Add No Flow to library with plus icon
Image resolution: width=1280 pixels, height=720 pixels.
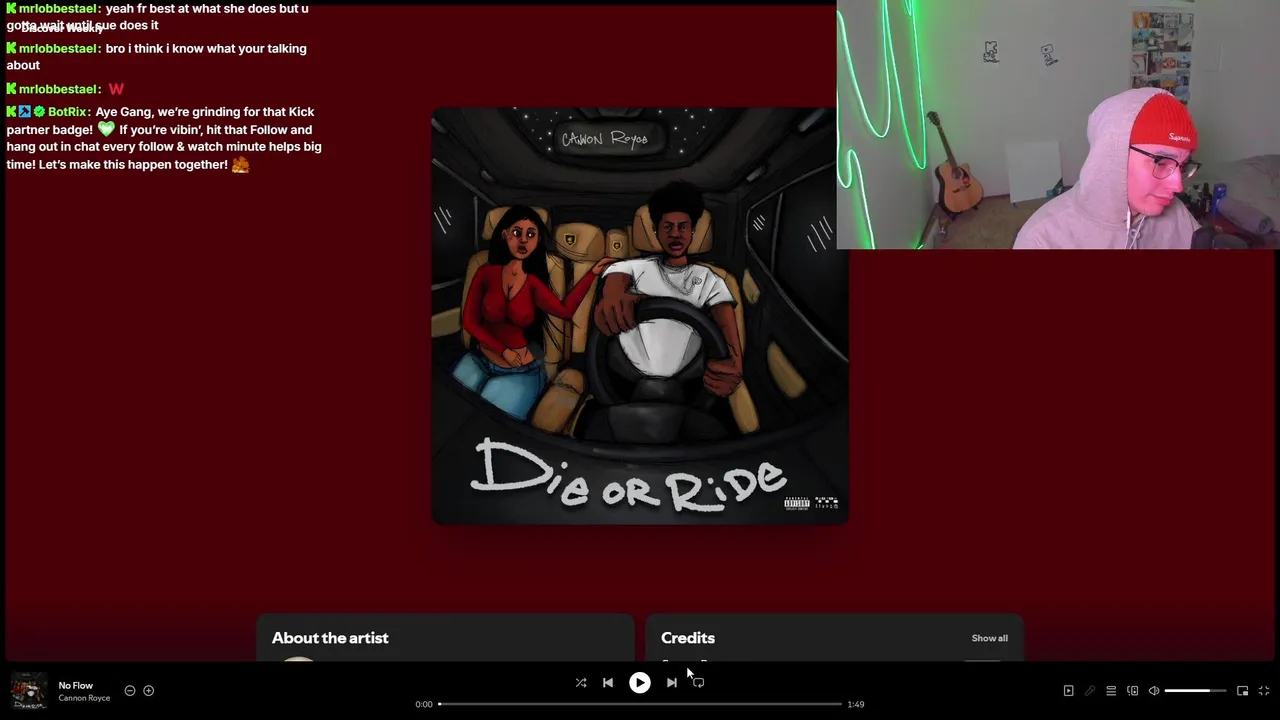(149, 690)
